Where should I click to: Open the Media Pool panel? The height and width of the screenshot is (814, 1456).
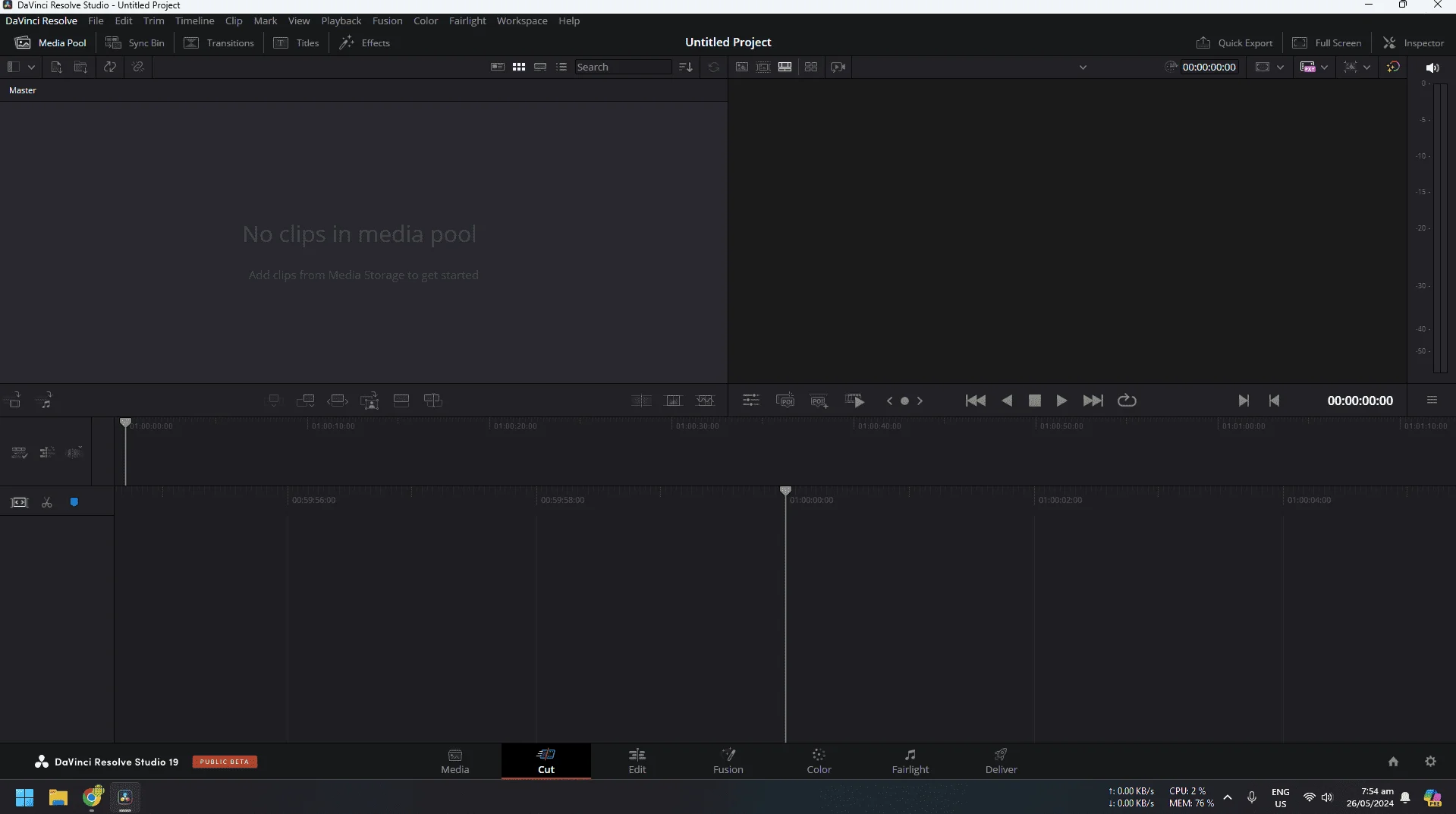51,42
